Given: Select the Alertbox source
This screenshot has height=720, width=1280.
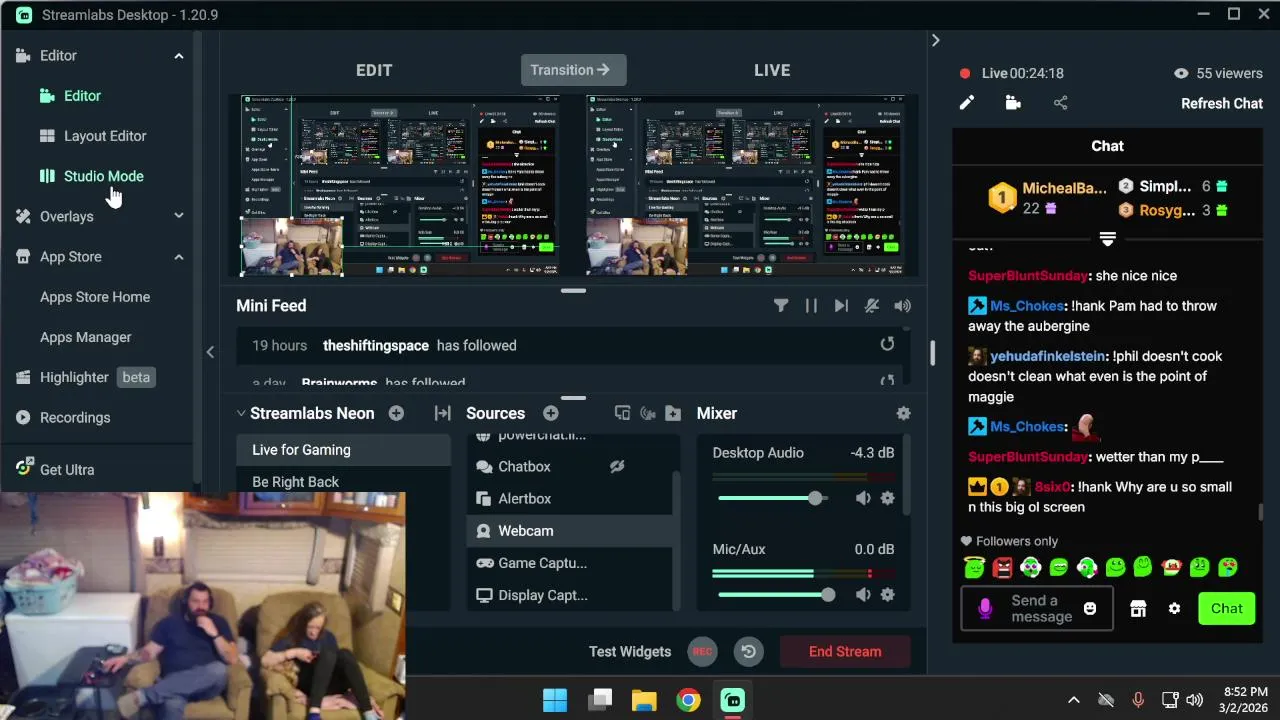Looking at the screenshot, I should tap(570, 499).
